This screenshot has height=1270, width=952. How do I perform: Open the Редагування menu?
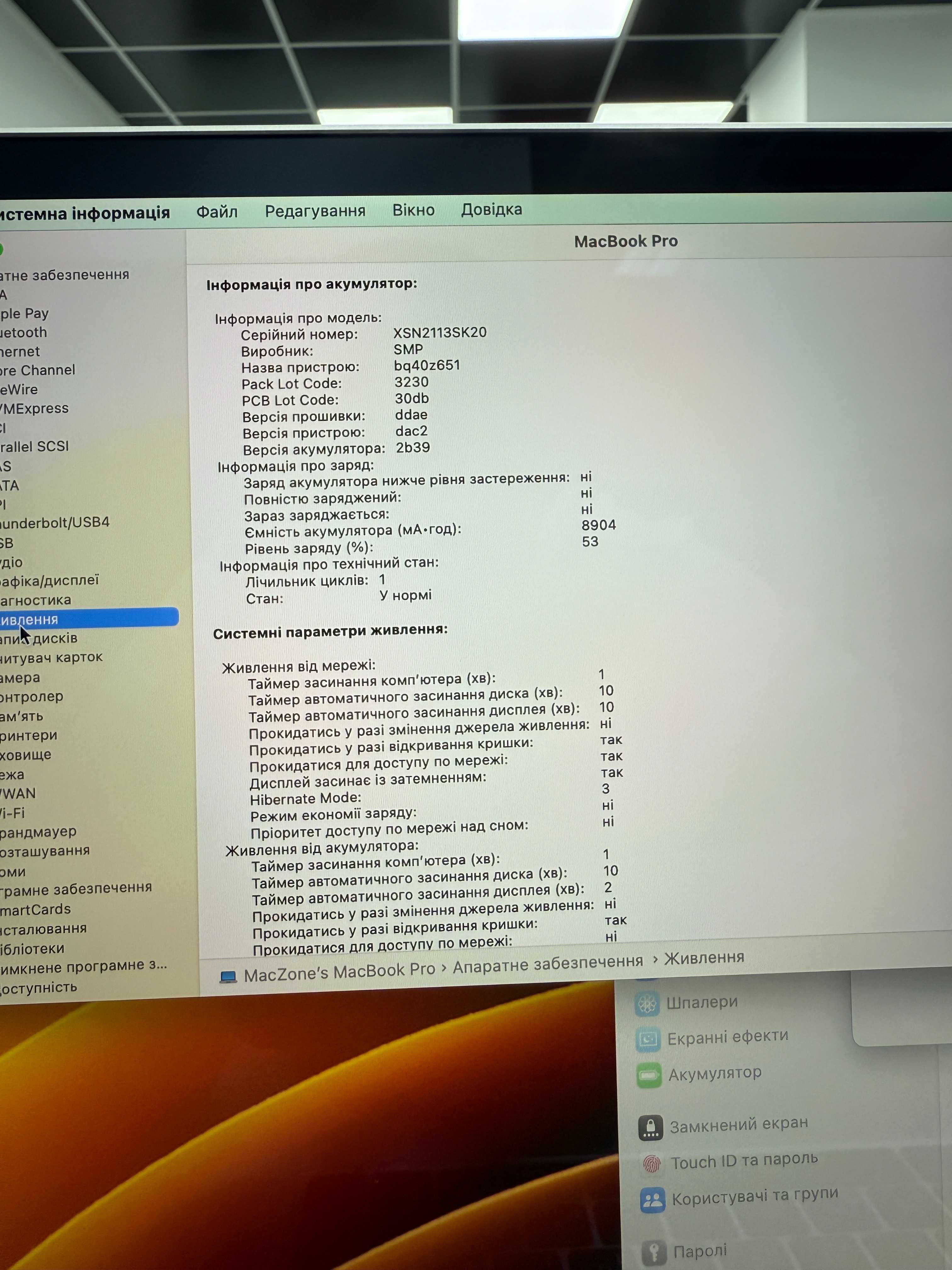pos(315,211)
